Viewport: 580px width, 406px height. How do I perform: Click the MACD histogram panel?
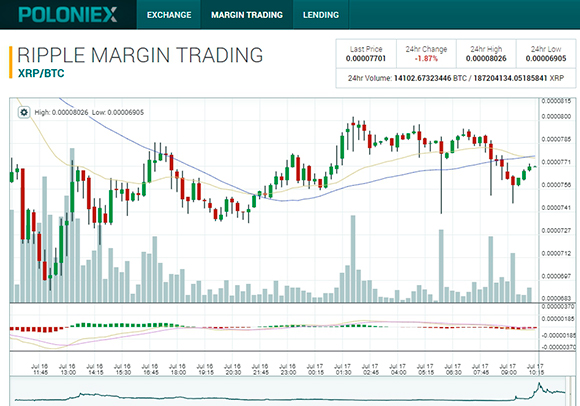point(274,327)
